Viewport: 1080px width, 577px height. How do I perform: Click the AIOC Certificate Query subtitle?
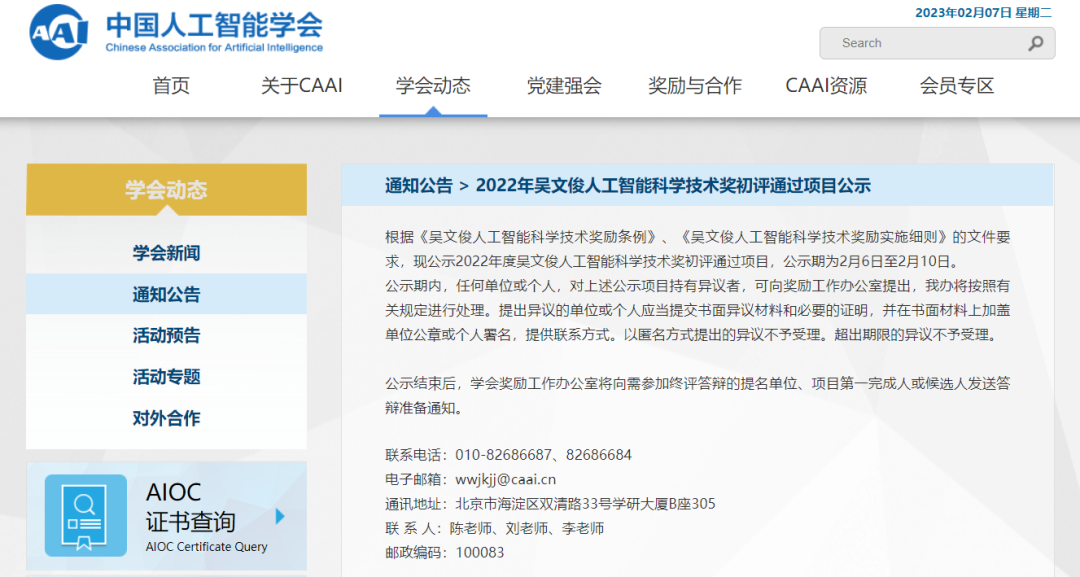coord(207,547)
